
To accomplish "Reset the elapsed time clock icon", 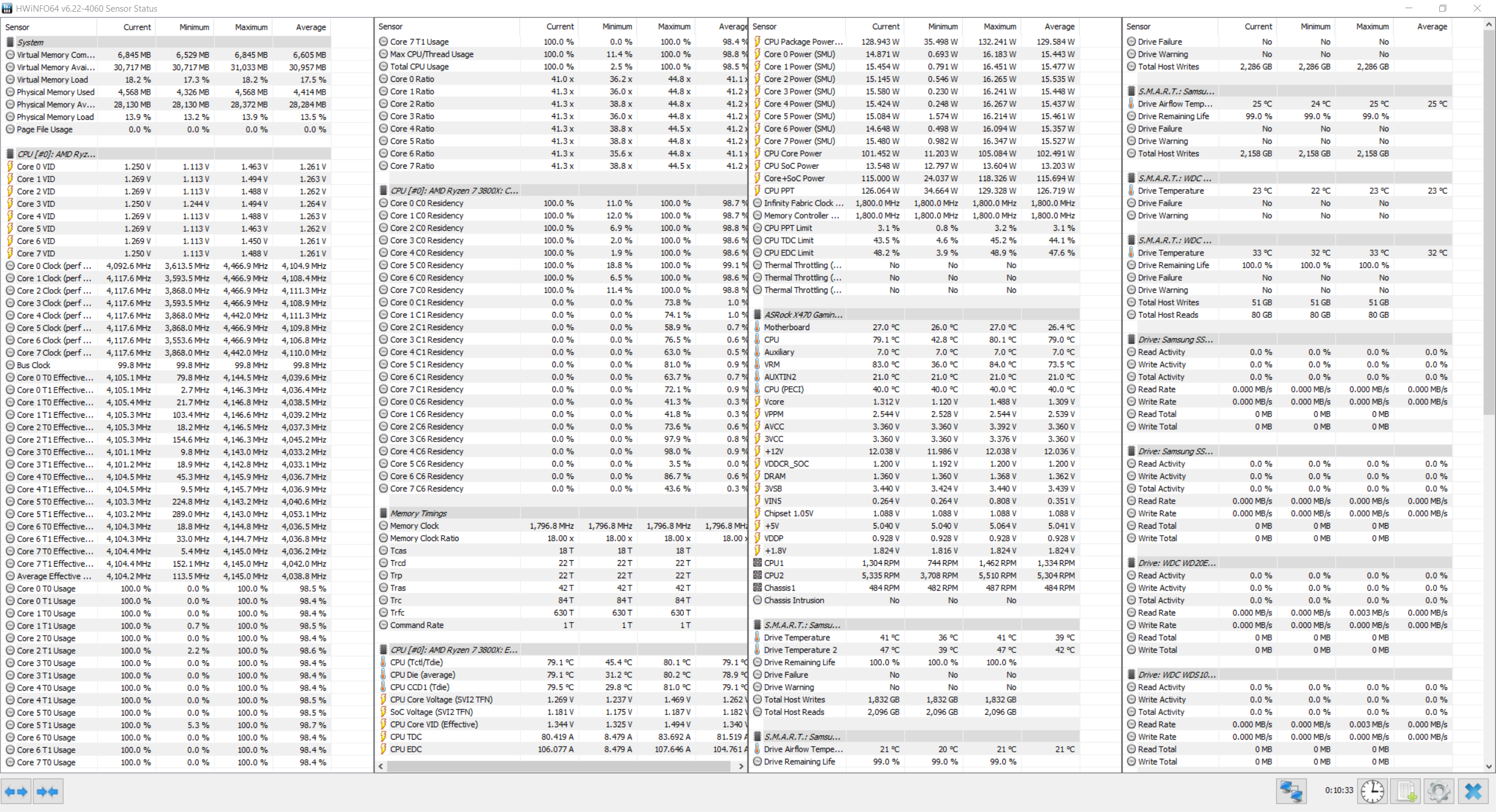I will click(x=1372, y=792).
